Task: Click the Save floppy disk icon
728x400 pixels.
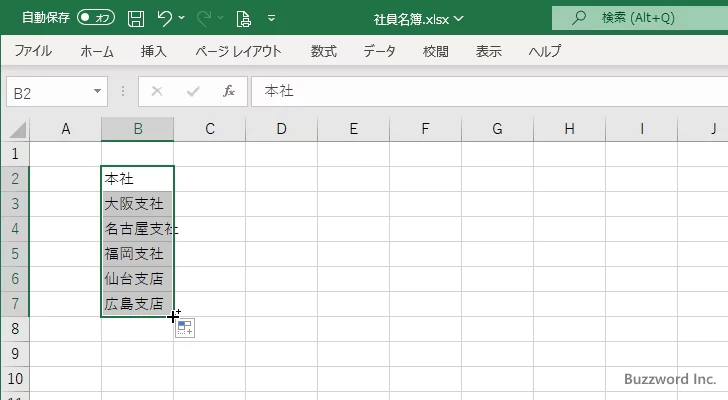Action: (x=136, y=19)
